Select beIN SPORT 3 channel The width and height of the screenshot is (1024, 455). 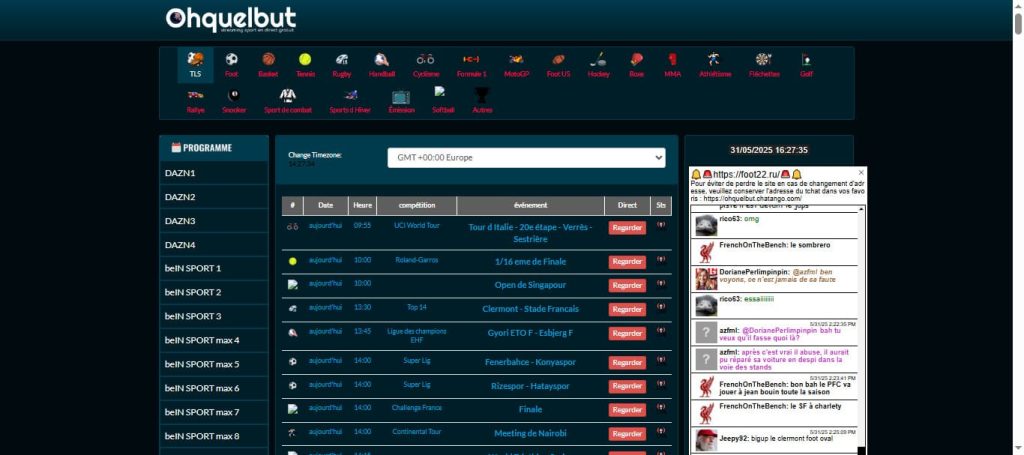click(x=214, y=316)
